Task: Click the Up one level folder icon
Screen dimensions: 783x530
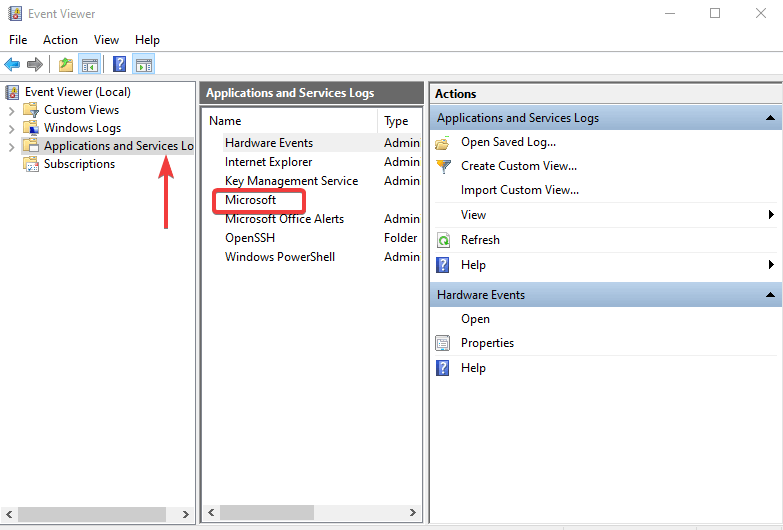Action: click(66, 64)
